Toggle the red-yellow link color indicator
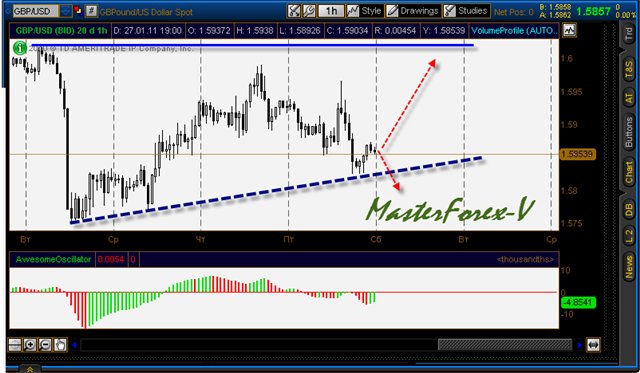 tap(78, 11)
